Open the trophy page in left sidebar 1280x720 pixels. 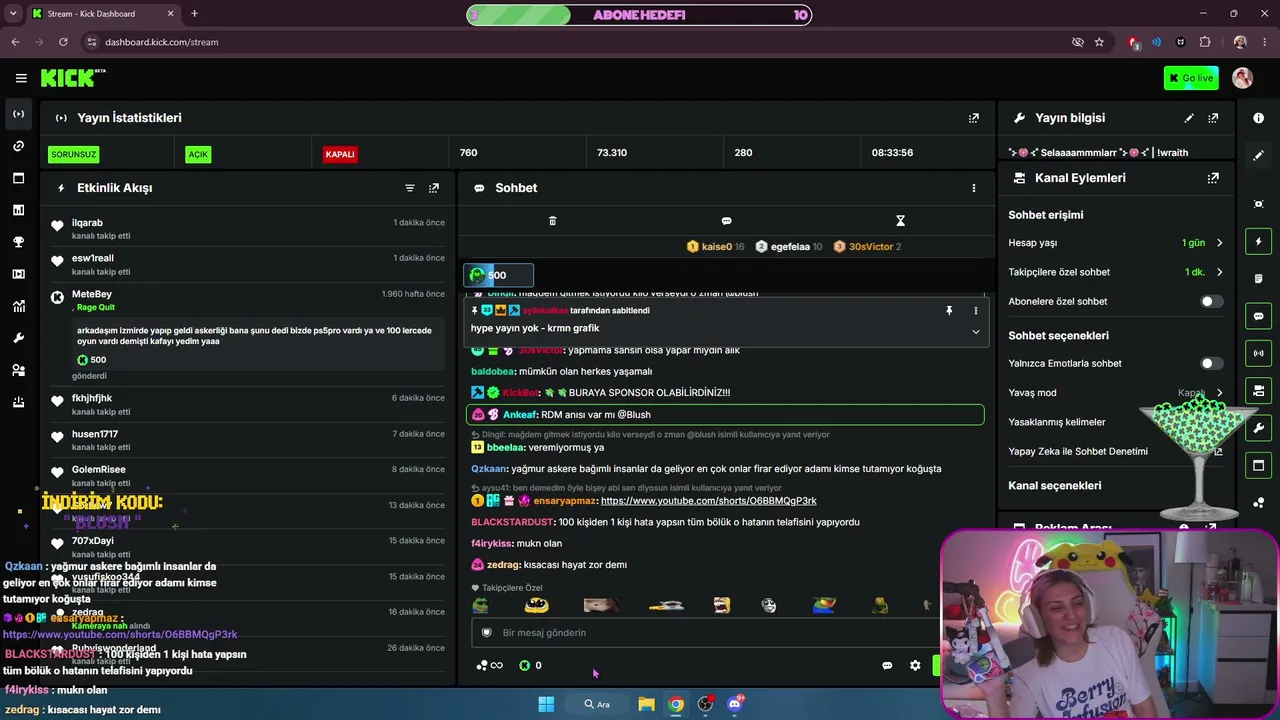(x=18, y=242)
